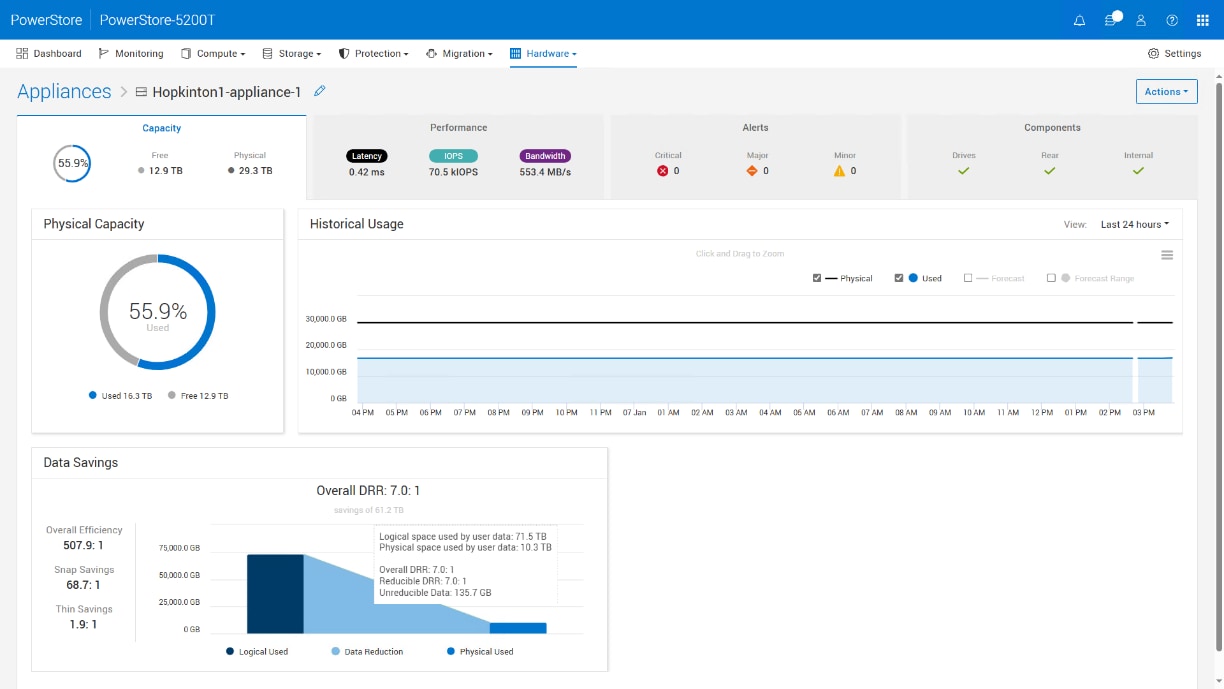Open the jobs icon in header
Image resolution: width=1224 pixels, height=689 pixels.
(x=1111, y=20)
